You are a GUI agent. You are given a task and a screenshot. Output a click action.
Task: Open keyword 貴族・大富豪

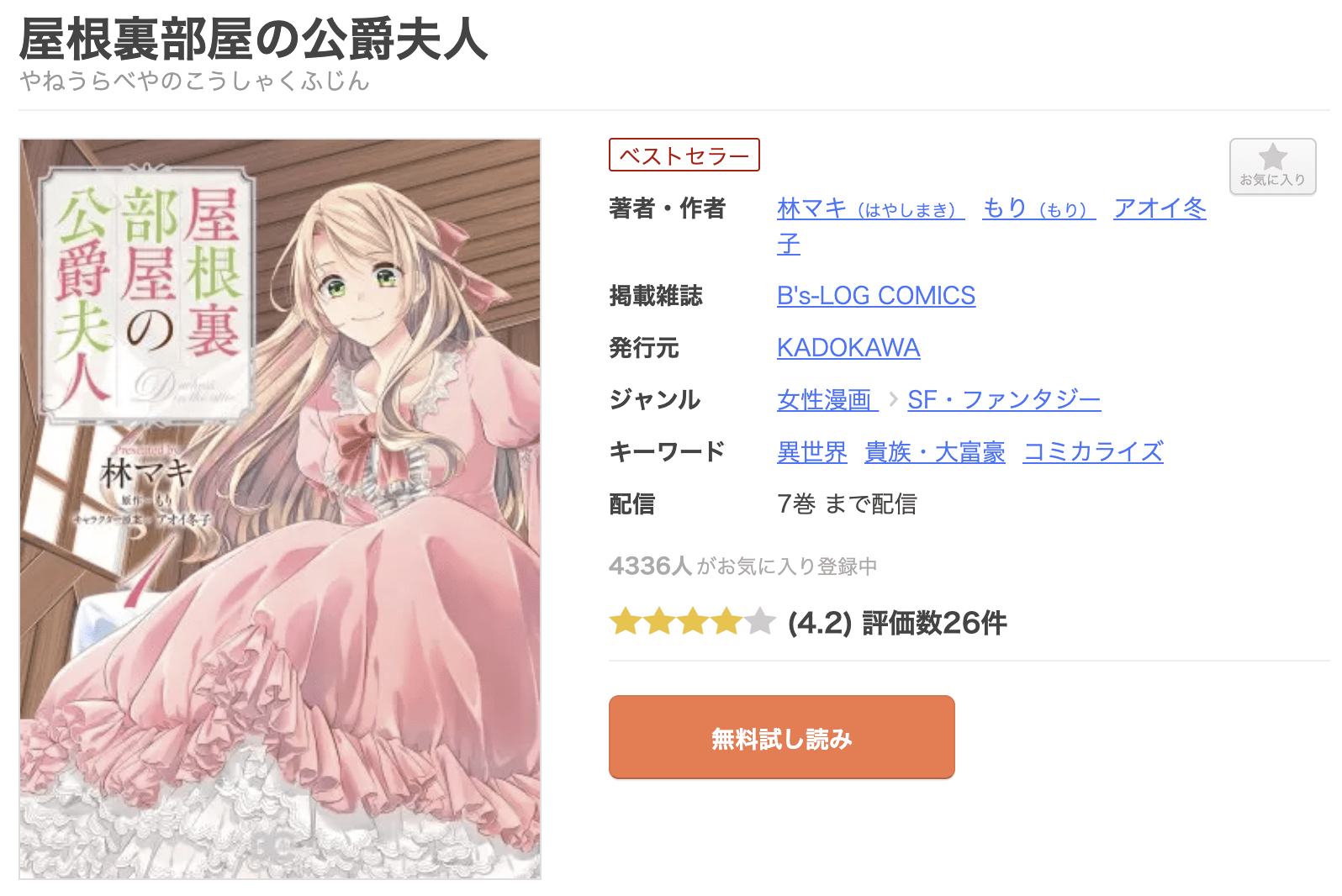(935, 452)
